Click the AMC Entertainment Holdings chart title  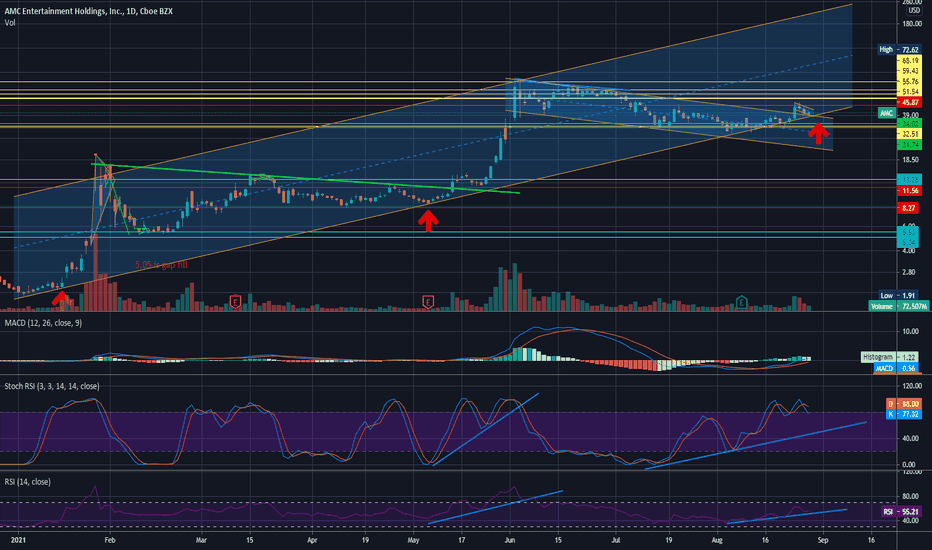[89, 11]
